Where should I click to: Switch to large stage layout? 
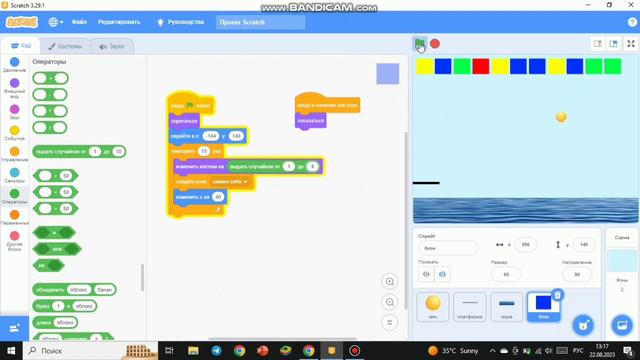(613, 44)
